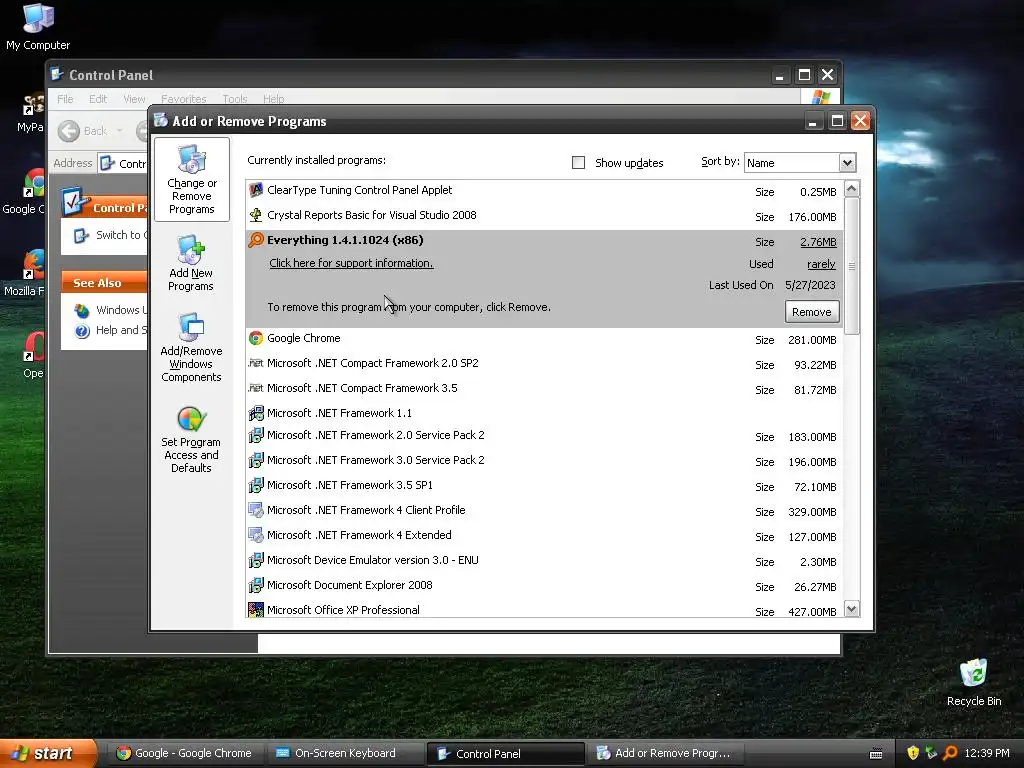1024x768 pixels.
Task: Click the .NET Framework 4 Extended icon
Action: pos(256,536)
